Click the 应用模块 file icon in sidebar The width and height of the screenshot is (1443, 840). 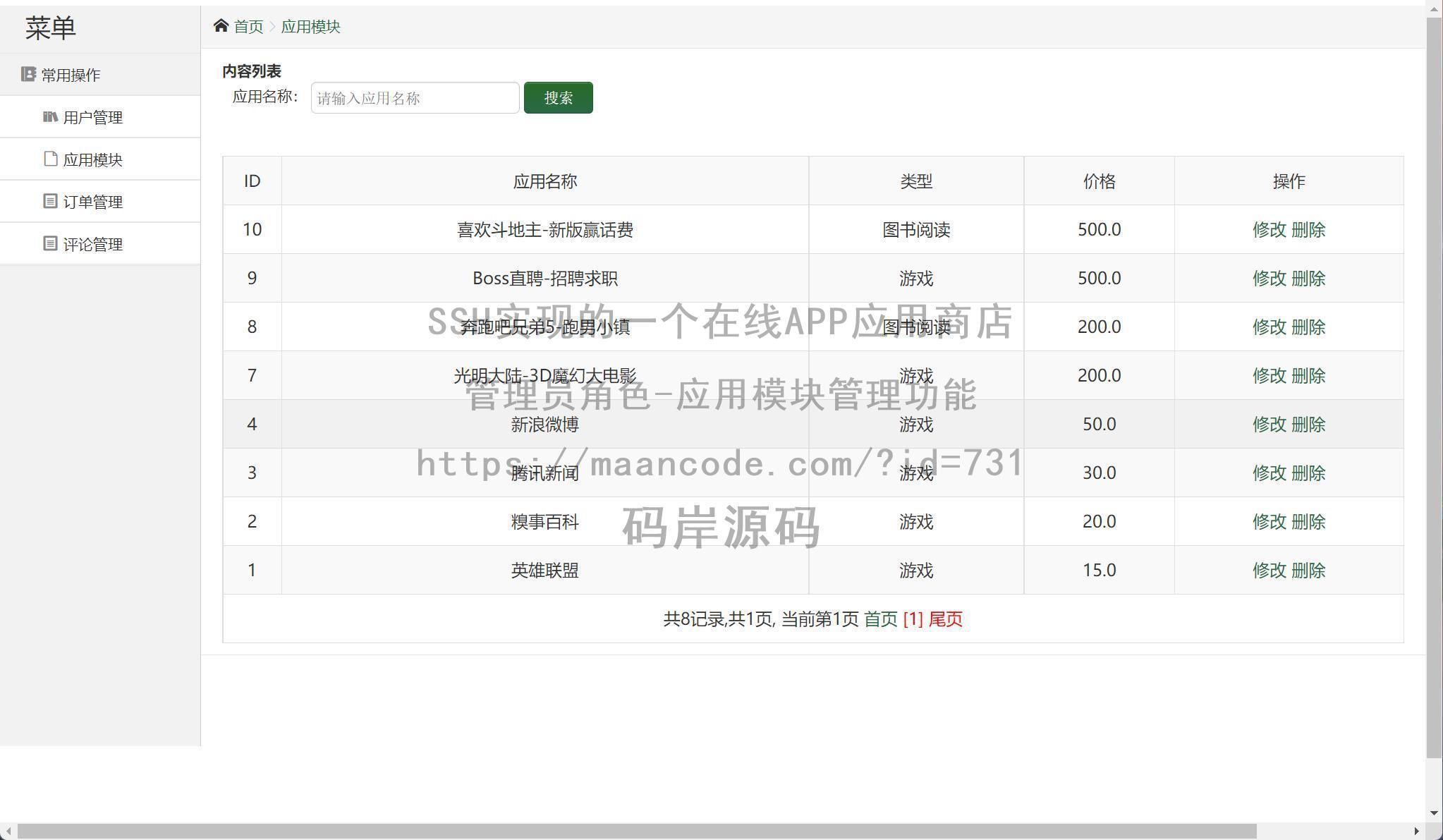coord(50,159)
